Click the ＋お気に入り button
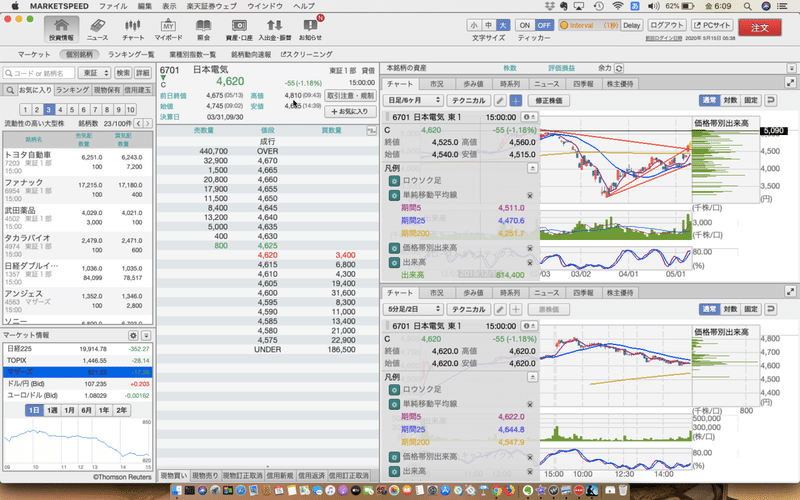Screen dimensions: 800x500 coord(349,111)
